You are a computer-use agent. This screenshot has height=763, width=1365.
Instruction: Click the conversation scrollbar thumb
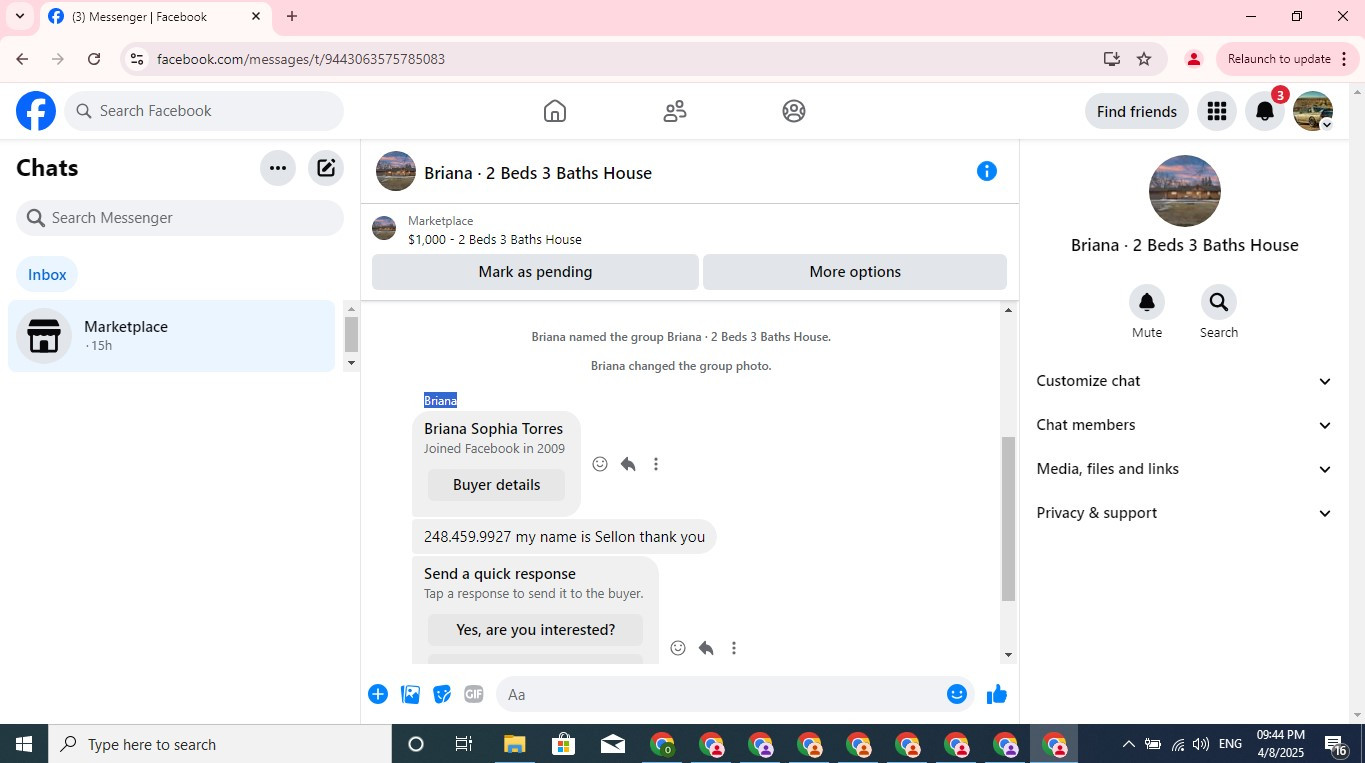pos(1008,519)
